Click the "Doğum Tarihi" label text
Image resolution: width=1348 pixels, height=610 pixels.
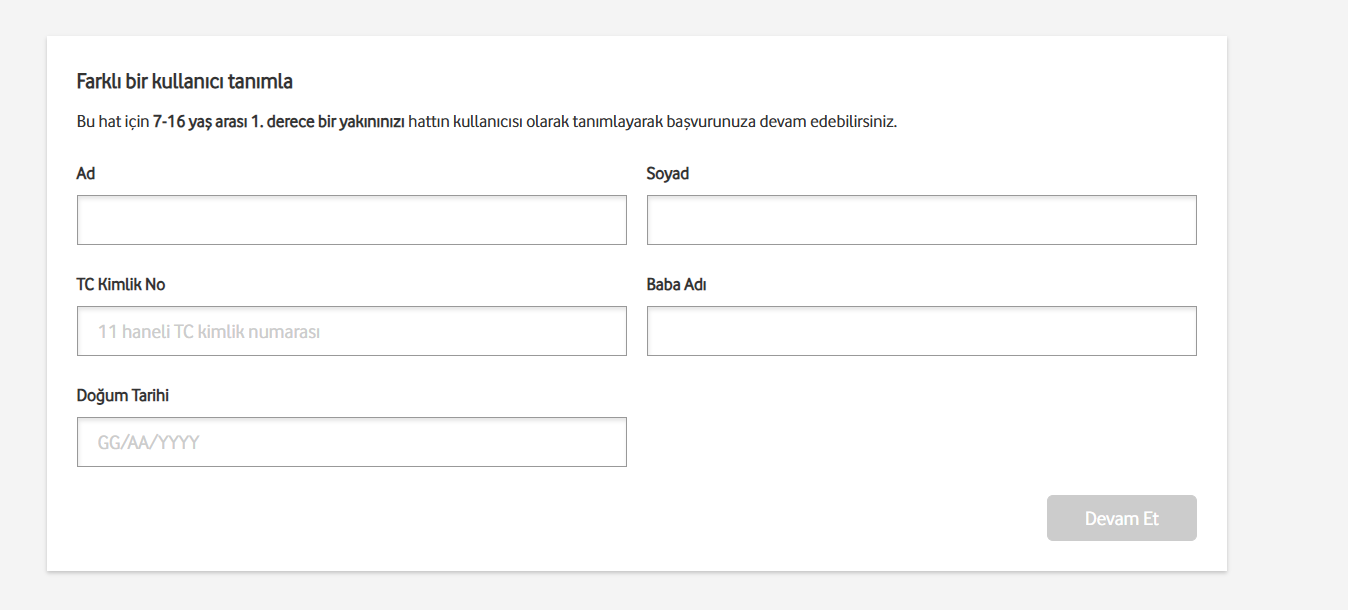tap(123, 396)
